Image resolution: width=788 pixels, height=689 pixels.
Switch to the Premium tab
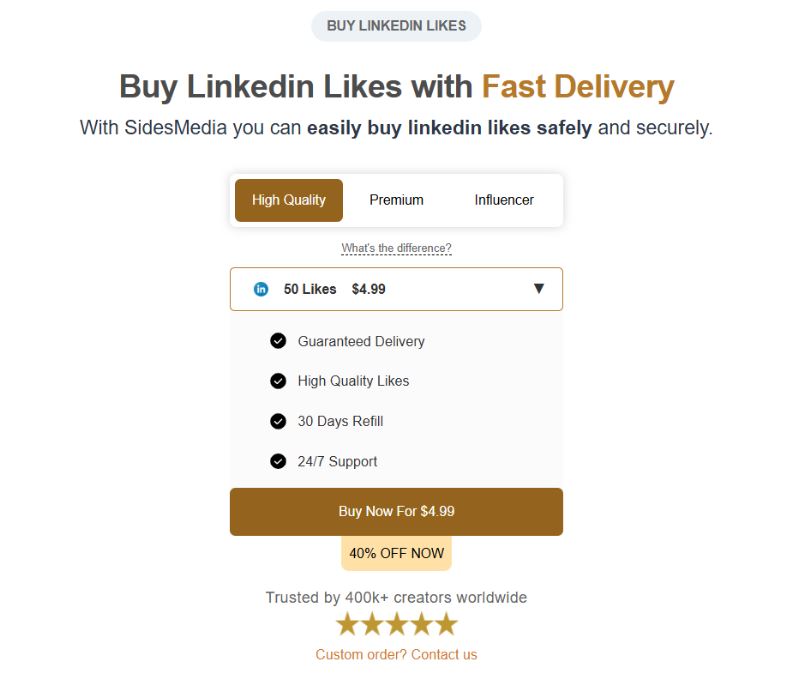click(x=396, y=200)
